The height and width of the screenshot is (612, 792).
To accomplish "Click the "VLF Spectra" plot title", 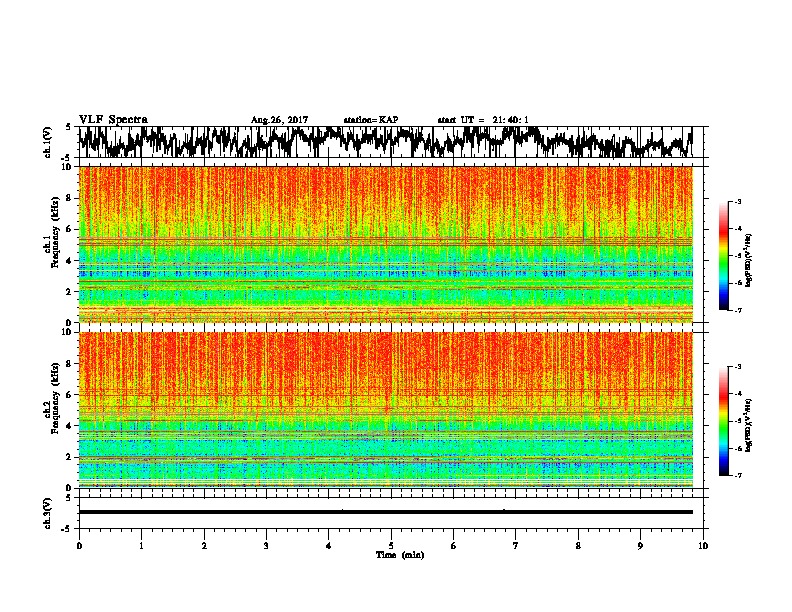I will tap(113, 120).
